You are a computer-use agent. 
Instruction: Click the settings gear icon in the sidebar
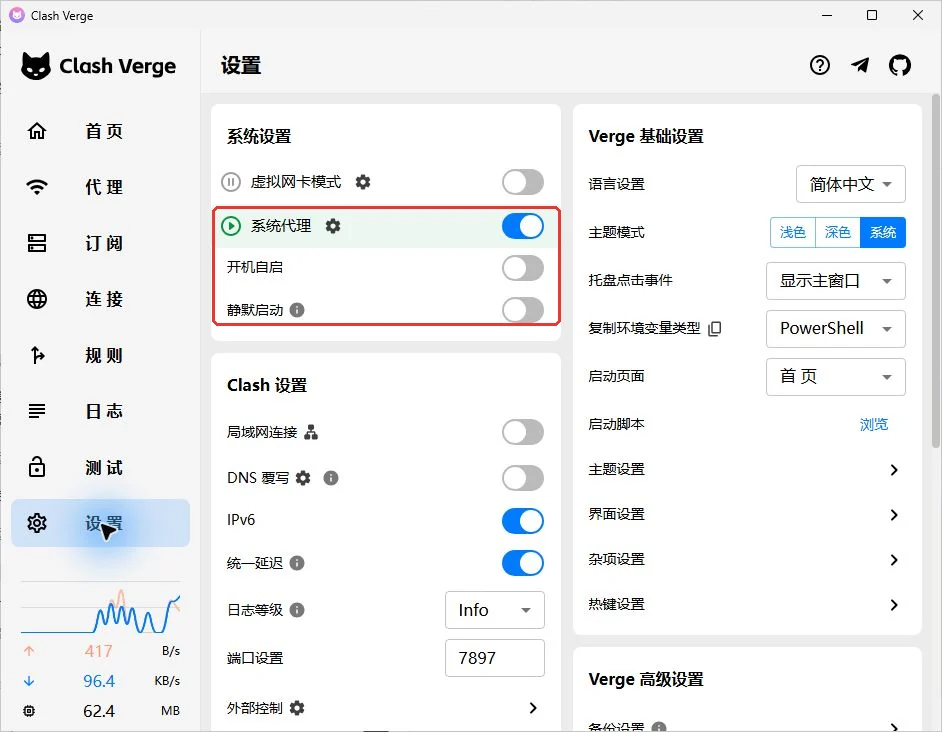(x=37, y=523)
